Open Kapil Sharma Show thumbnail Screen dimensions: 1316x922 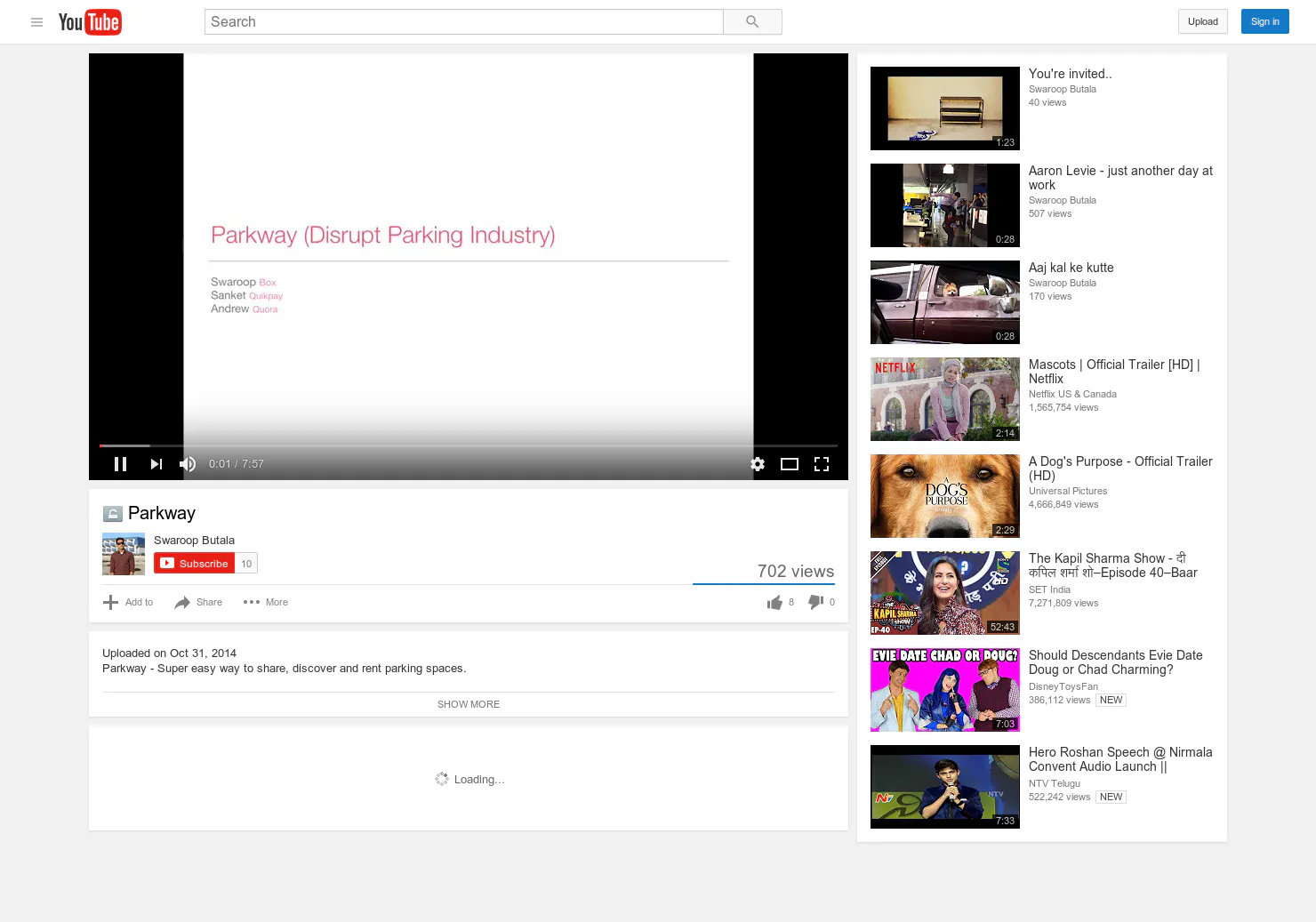tap(945, 593)
